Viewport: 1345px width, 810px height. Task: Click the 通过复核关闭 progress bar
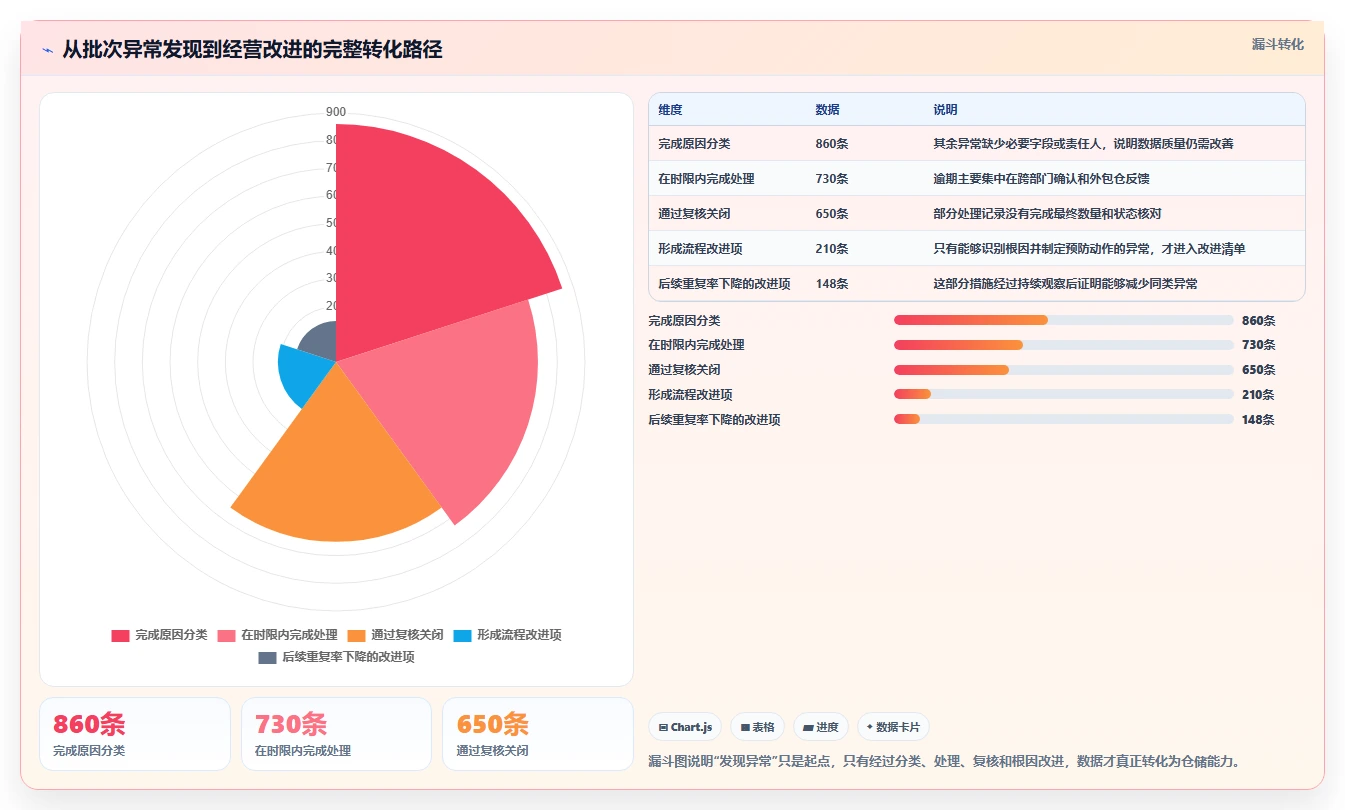tap(1063, 370)
